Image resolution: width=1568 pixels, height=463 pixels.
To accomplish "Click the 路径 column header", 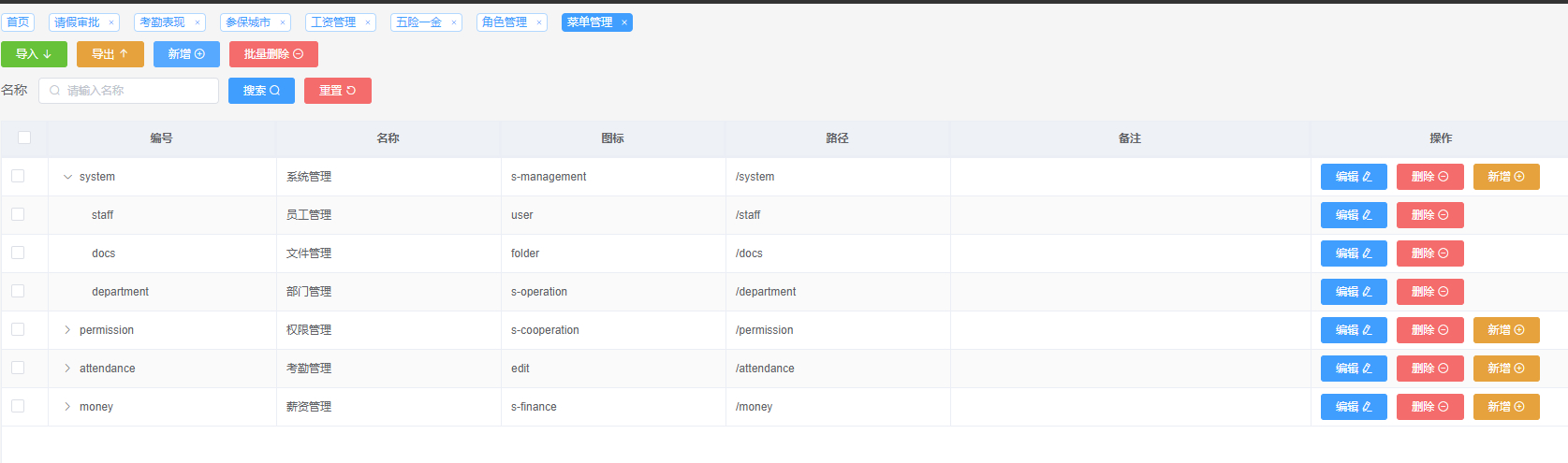I will [838, 138].
